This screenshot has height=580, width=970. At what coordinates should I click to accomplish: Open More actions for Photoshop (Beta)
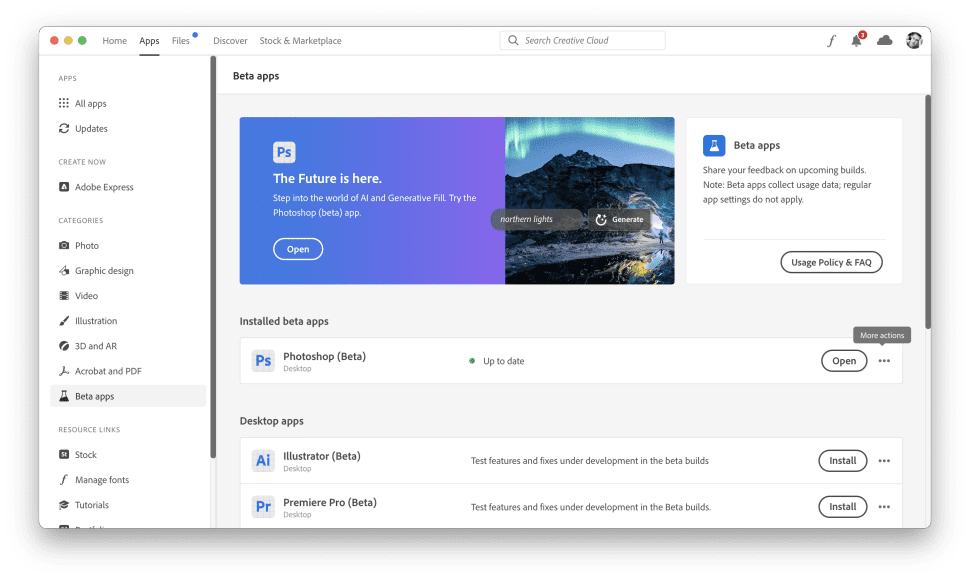tap(884, 361)
